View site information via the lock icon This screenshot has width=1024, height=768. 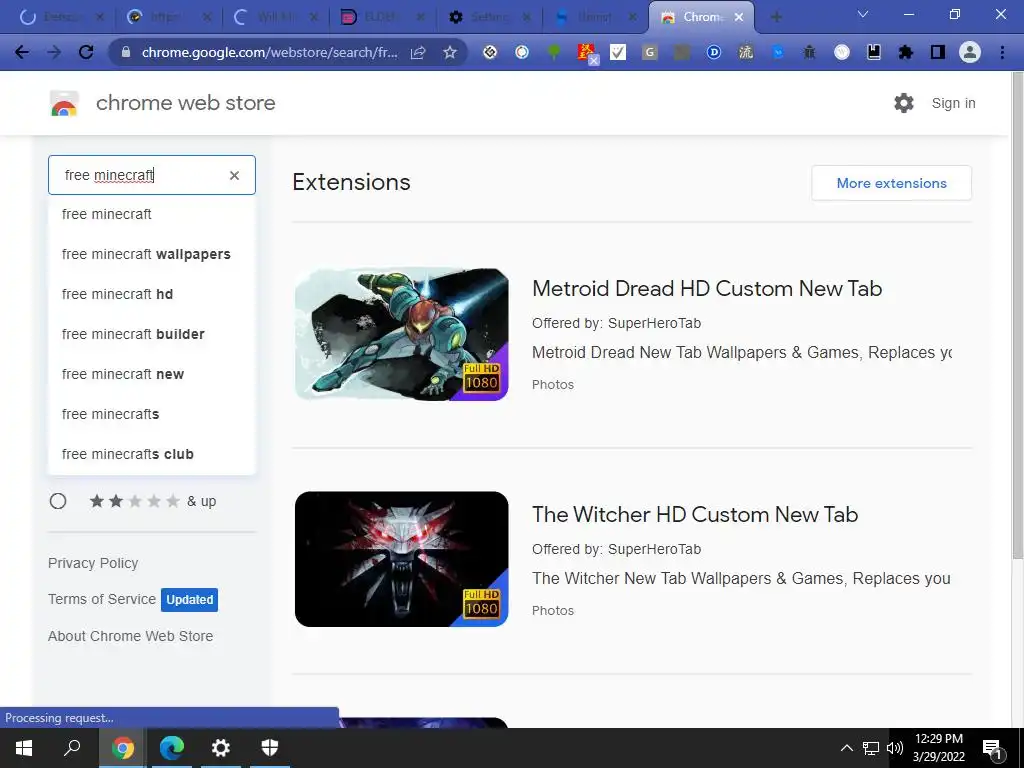tap(126, 52)
